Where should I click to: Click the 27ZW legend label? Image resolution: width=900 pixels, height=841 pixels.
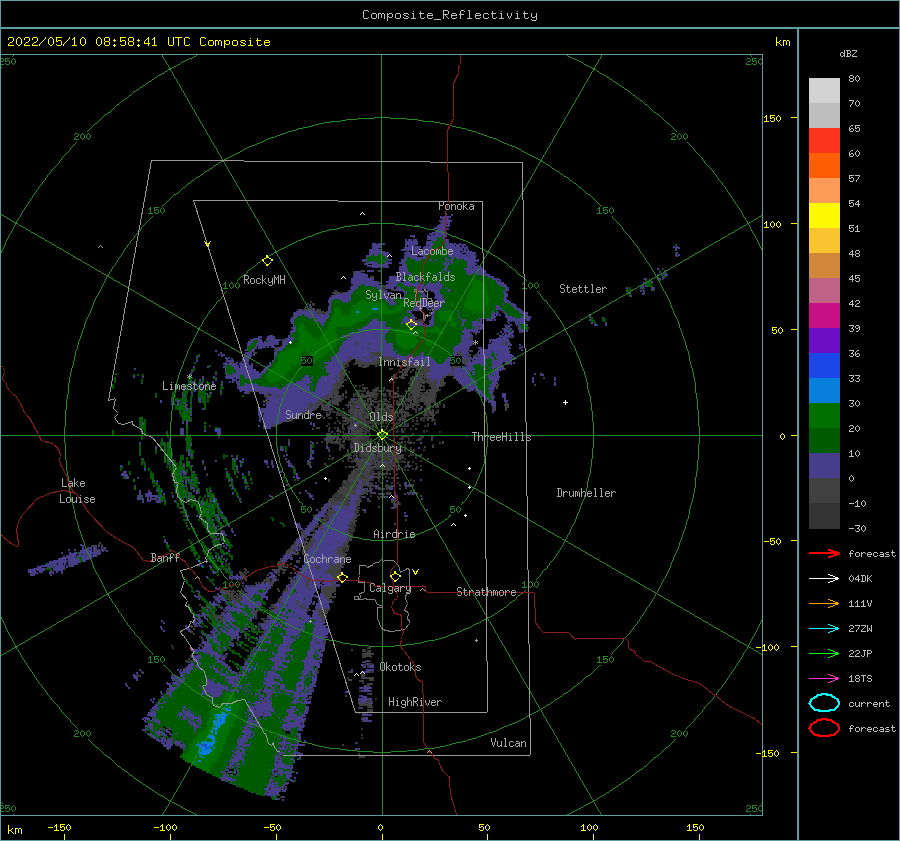[860, 629]
